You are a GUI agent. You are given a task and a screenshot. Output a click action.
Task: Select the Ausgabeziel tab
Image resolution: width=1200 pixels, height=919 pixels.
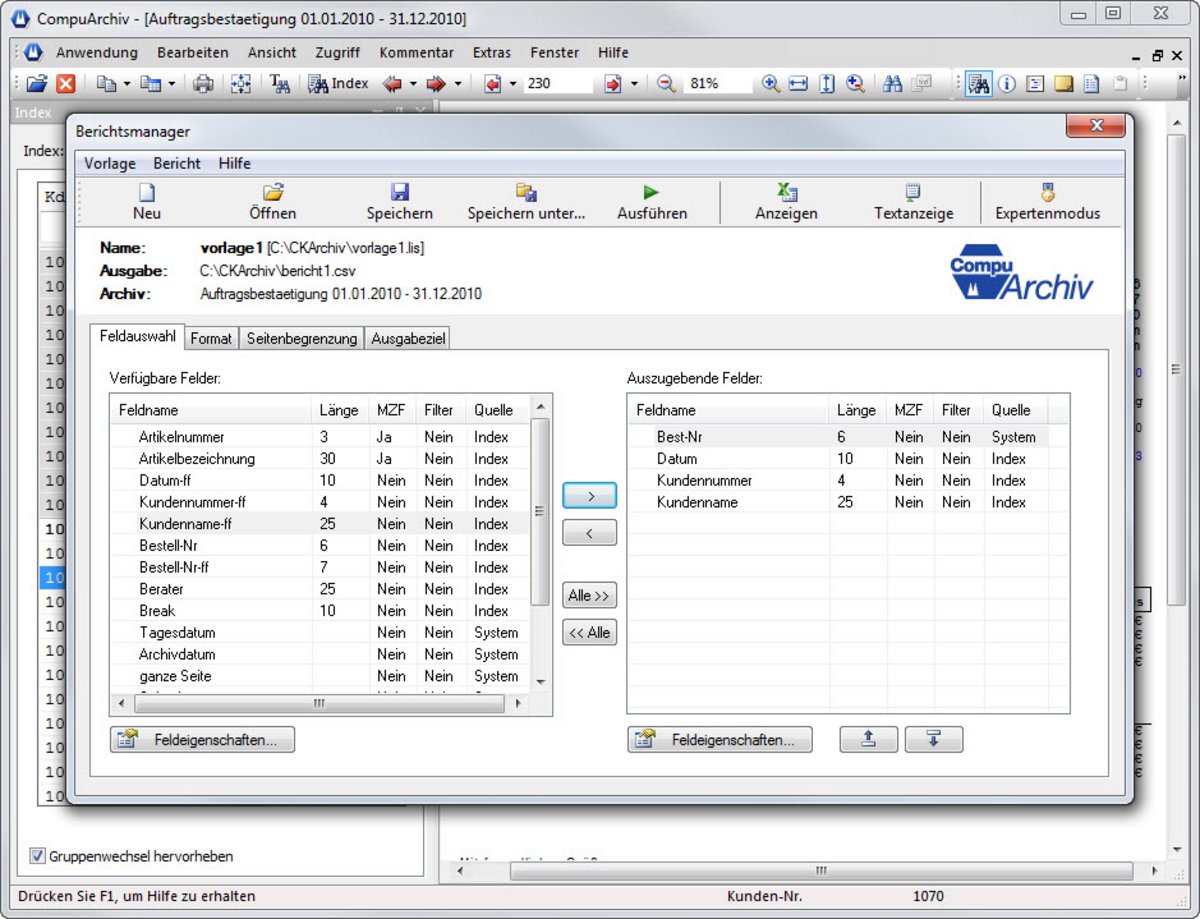coord(408,339)
